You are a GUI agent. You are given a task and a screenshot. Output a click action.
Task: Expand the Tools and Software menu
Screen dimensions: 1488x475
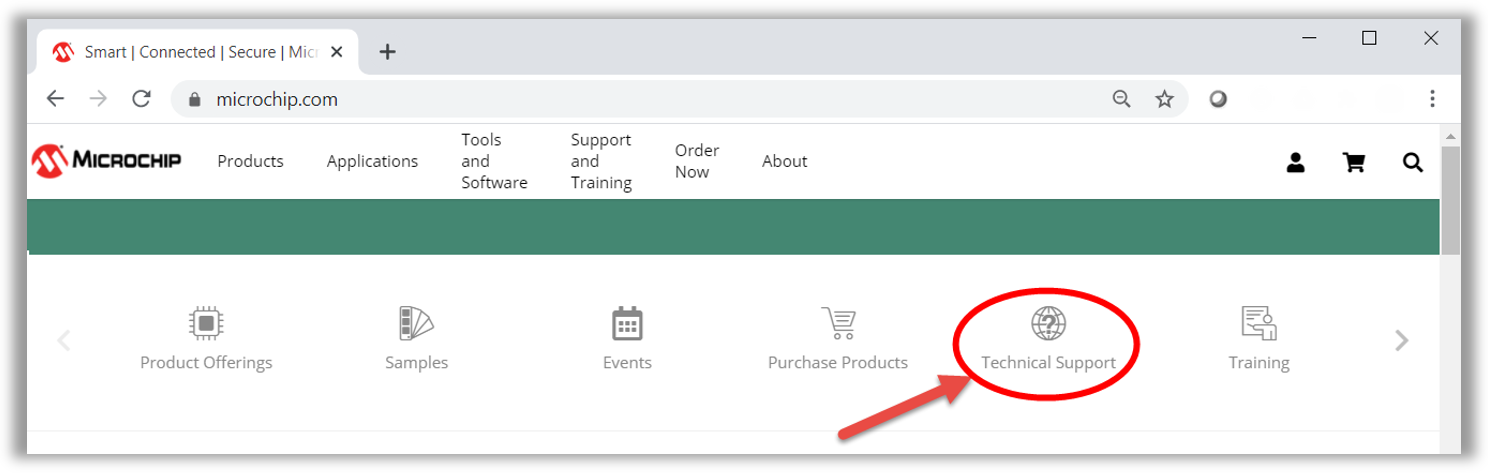(x=494, y=161)
